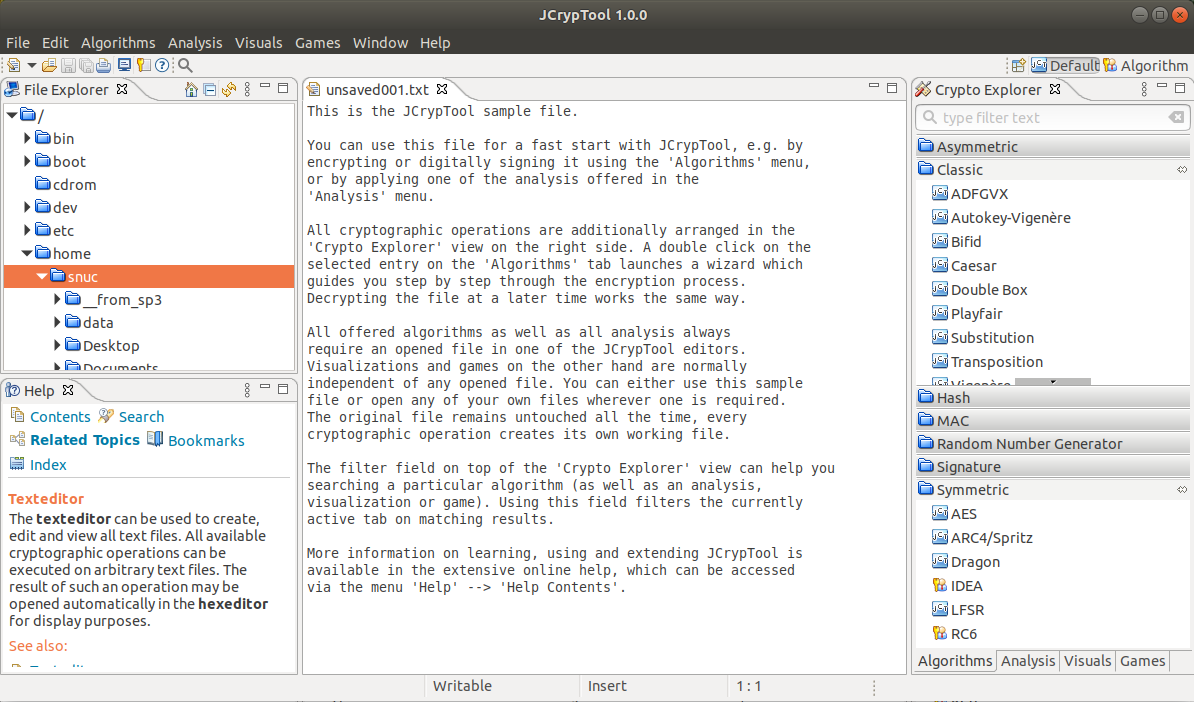Click the filter text field in Crypto Explorer
This screenshot has width=1194, height=702.
click(1051, 118)
